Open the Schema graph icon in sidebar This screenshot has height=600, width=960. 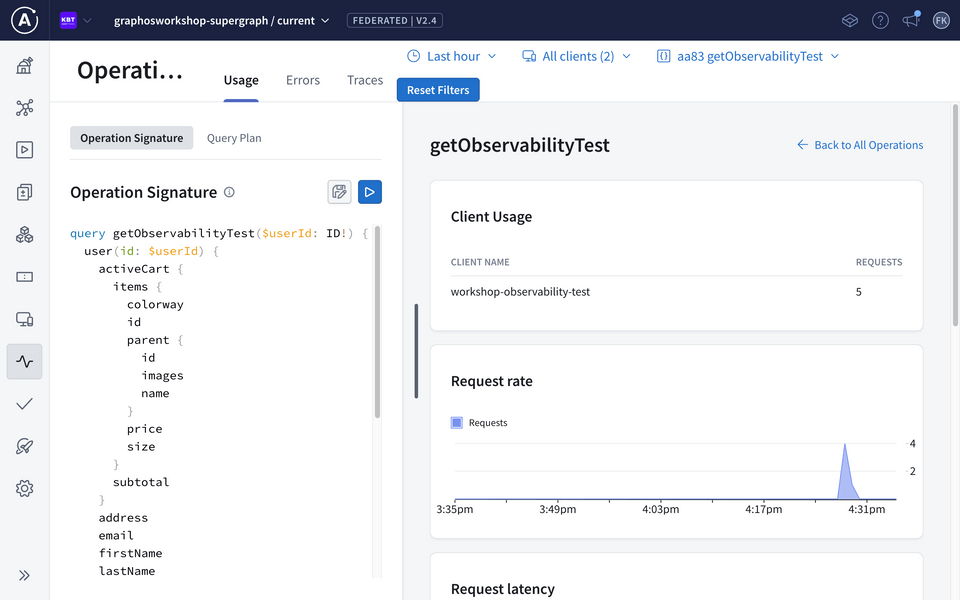pyautogui.click(x=24, y=108)
